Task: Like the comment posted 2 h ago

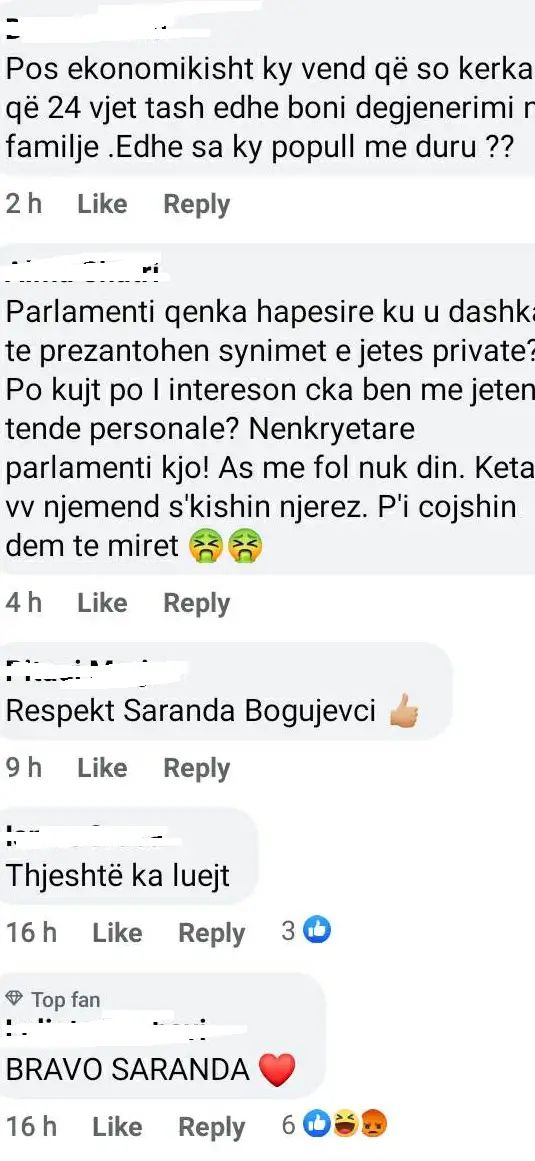Action: pos(102,204)
